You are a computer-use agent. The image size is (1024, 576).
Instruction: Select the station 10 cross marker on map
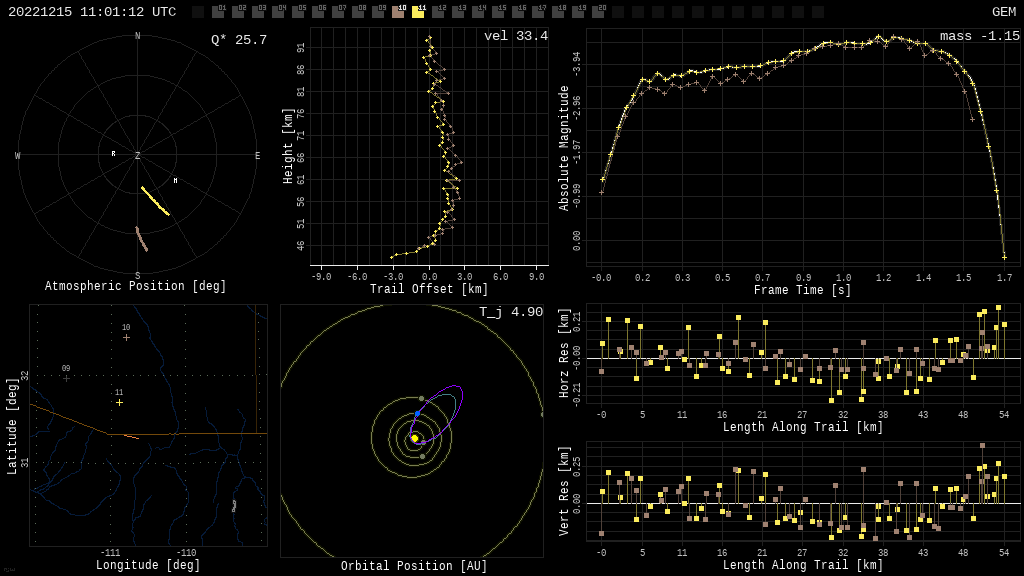126,337
